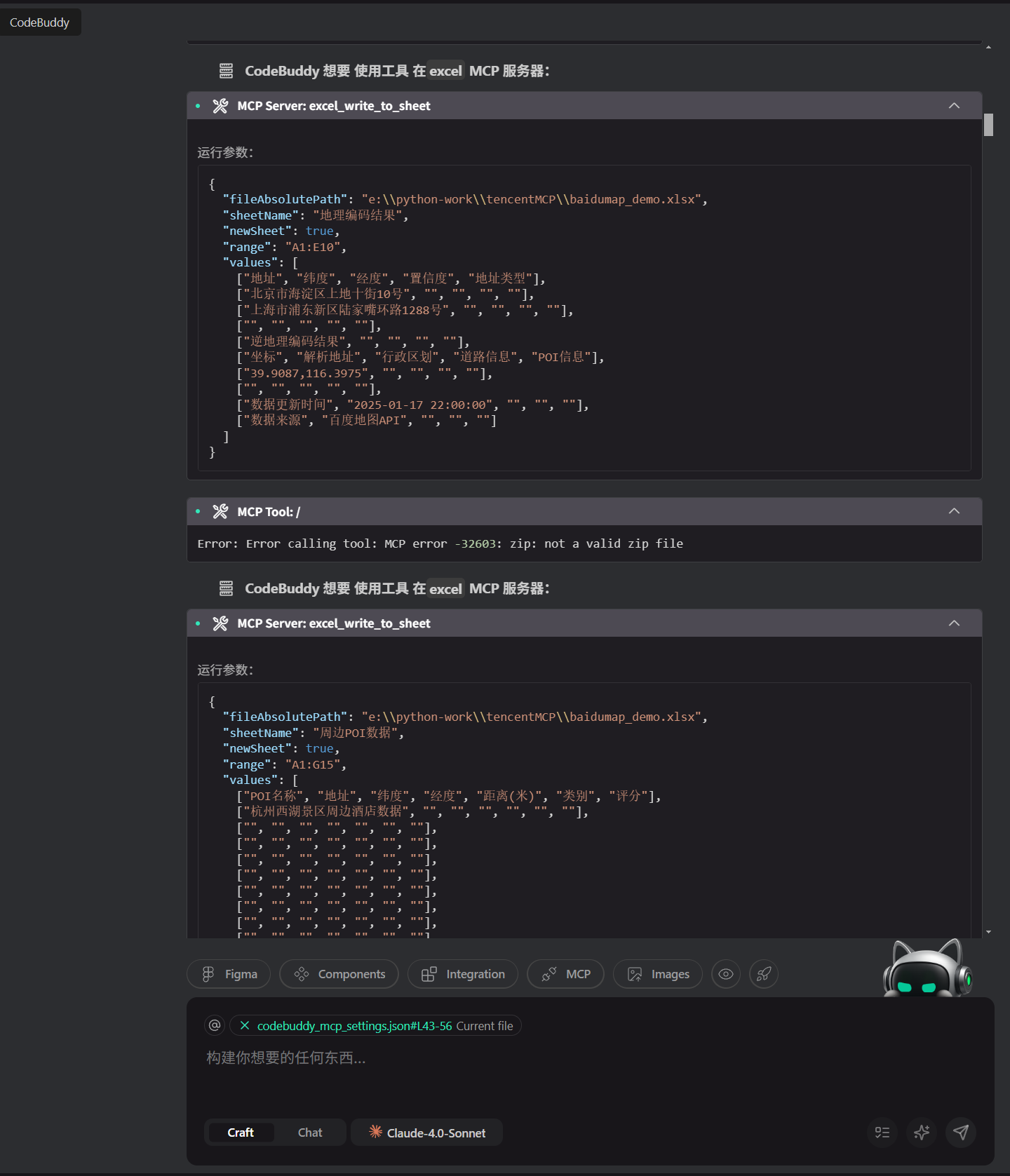The height and width of the screenshot is (1176, 1010).
Task: Click the "周边POI数据" sheetName value
Action: click(356, 733)
